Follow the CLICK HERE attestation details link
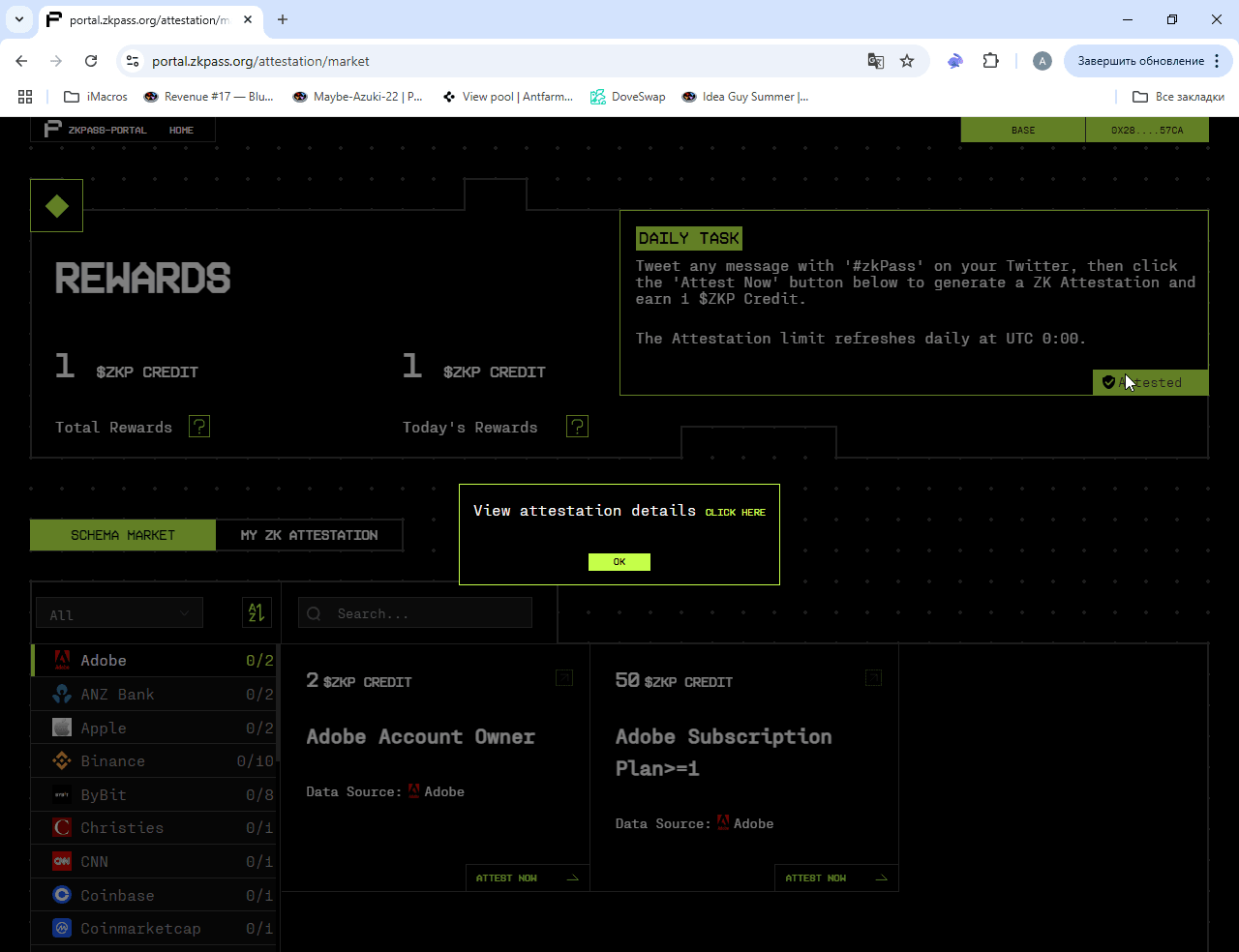1239x952 pixels. tap(735, 512)
